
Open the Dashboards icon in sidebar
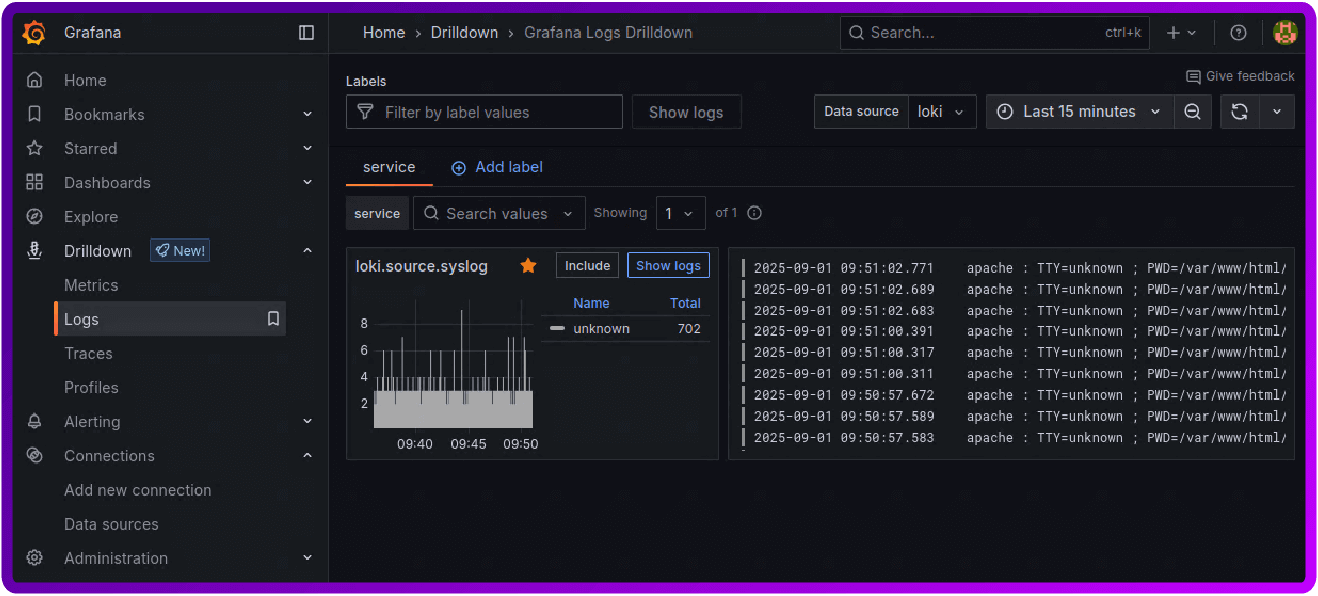point(34,182)
